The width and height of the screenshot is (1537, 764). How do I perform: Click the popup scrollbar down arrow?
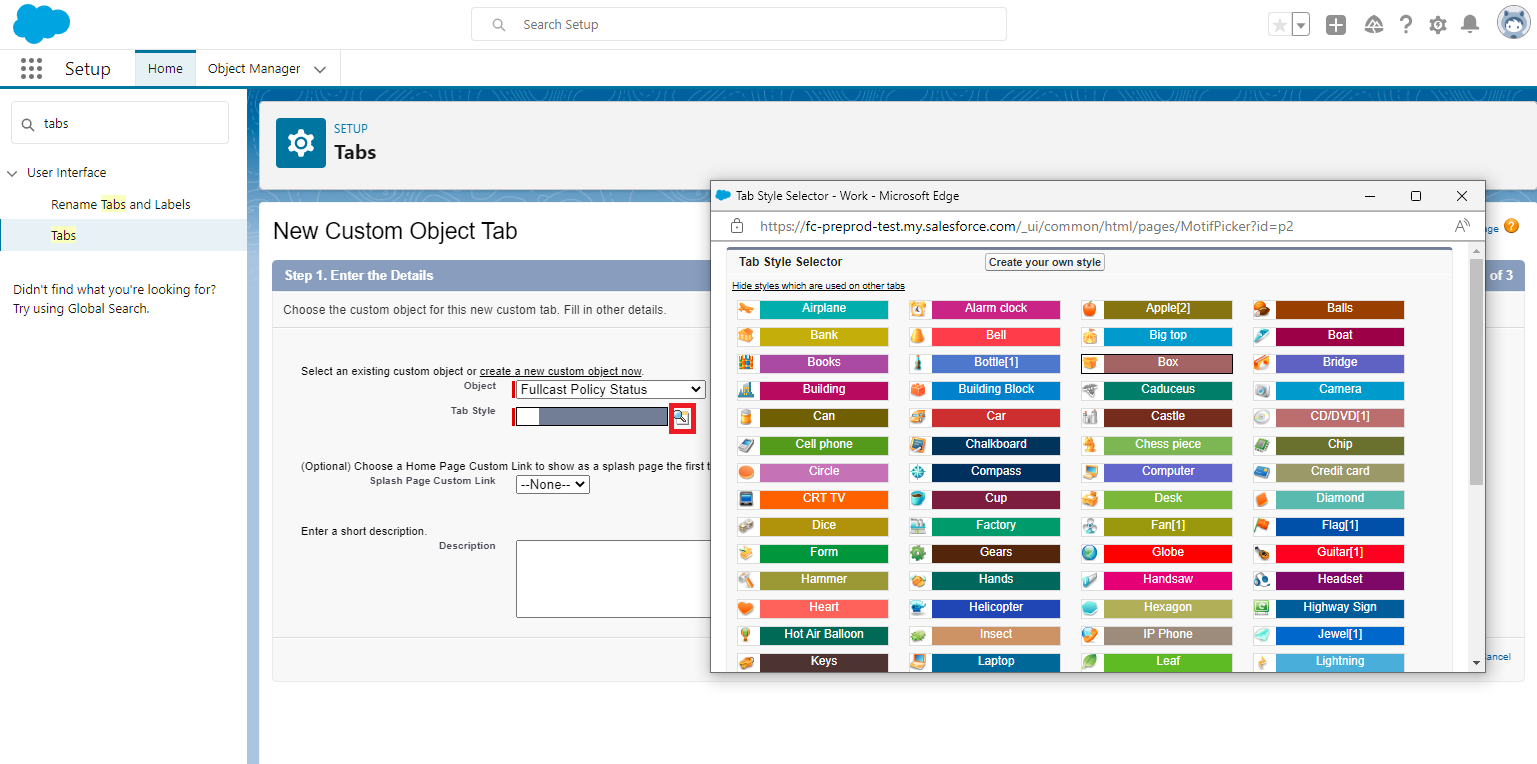(1477, 663)
